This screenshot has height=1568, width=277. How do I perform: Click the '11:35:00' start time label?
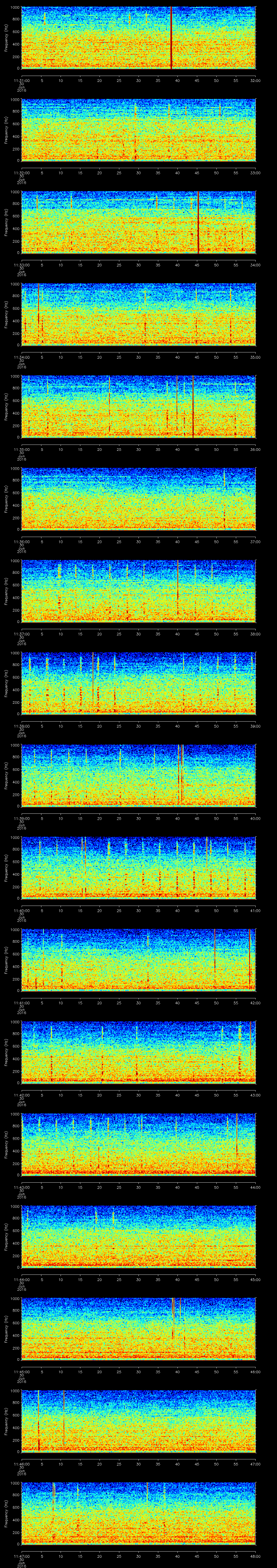tap(22, 449)
